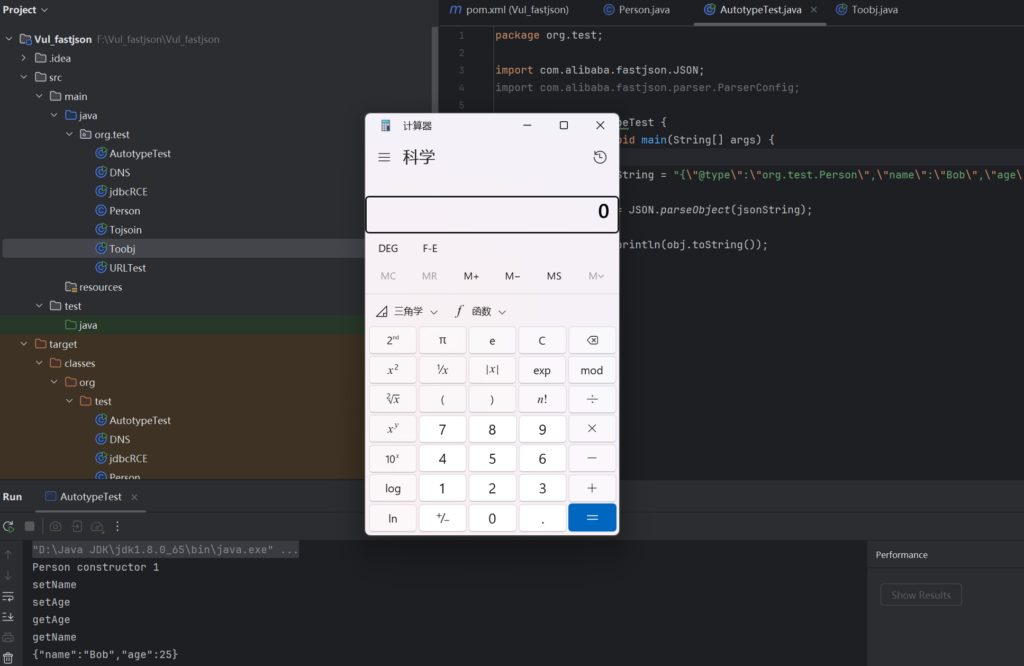Click the minus operator in calculator
This screenshot has height=666, width=1024.
click(x=592, y=458)
